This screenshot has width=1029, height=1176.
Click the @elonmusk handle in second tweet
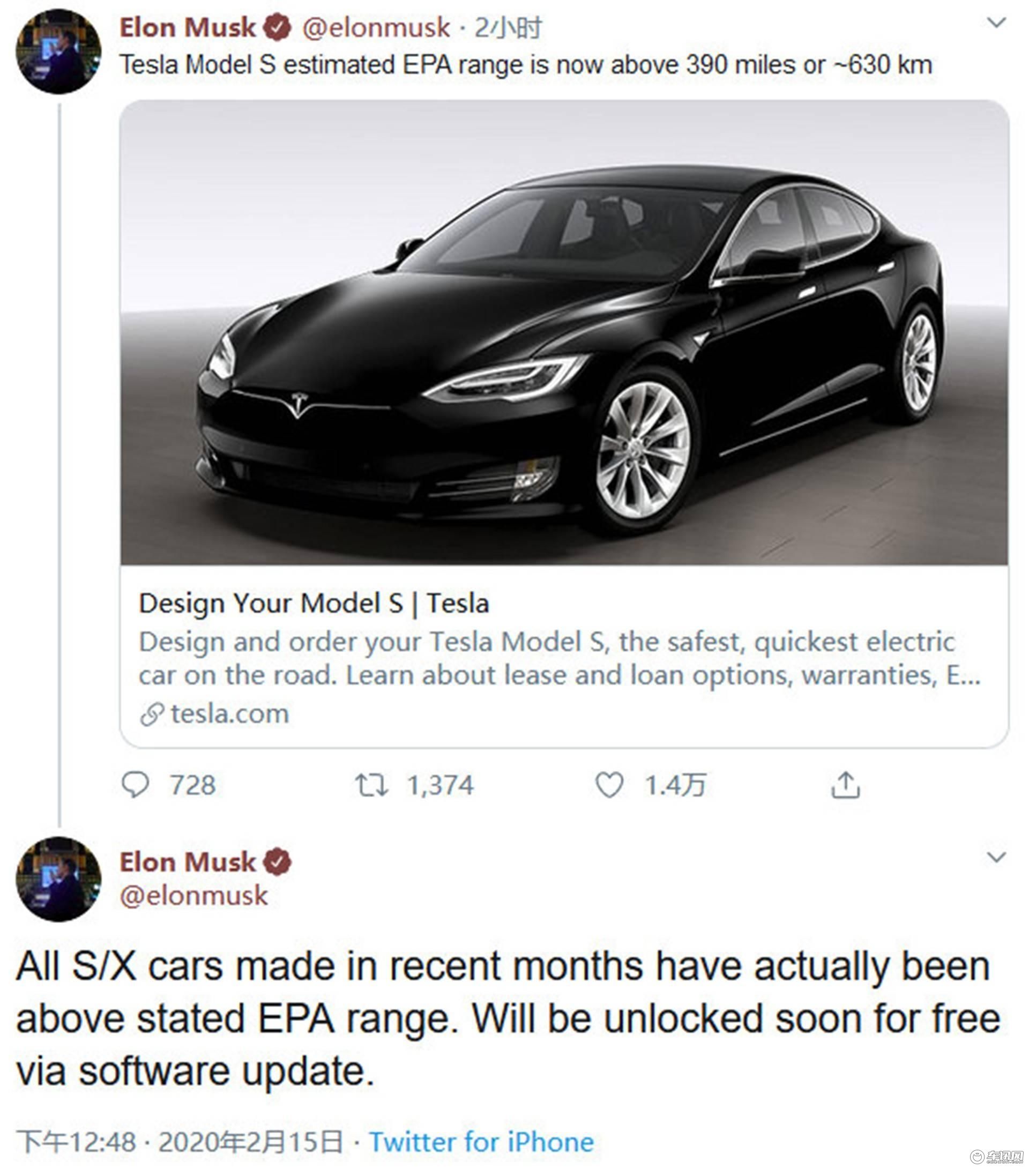(193, 896)
